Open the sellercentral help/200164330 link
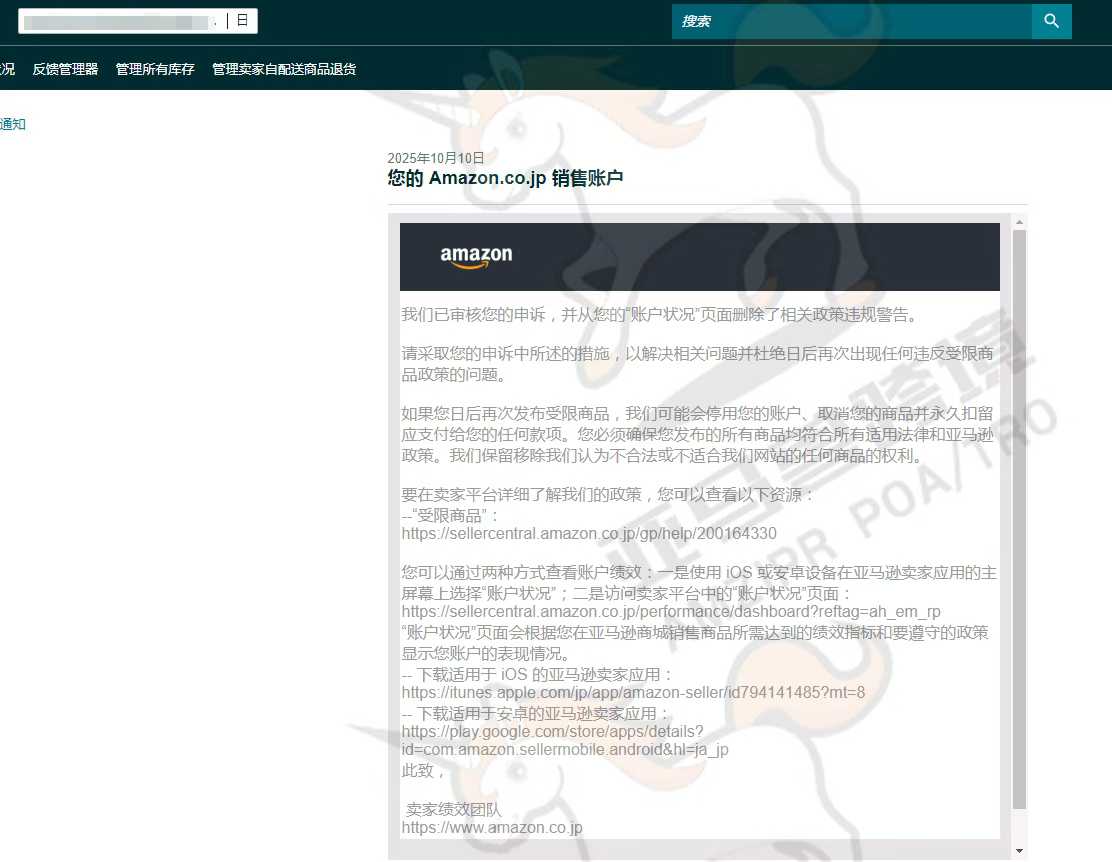This screenshot has height=862, width=1112. (589, 534)
